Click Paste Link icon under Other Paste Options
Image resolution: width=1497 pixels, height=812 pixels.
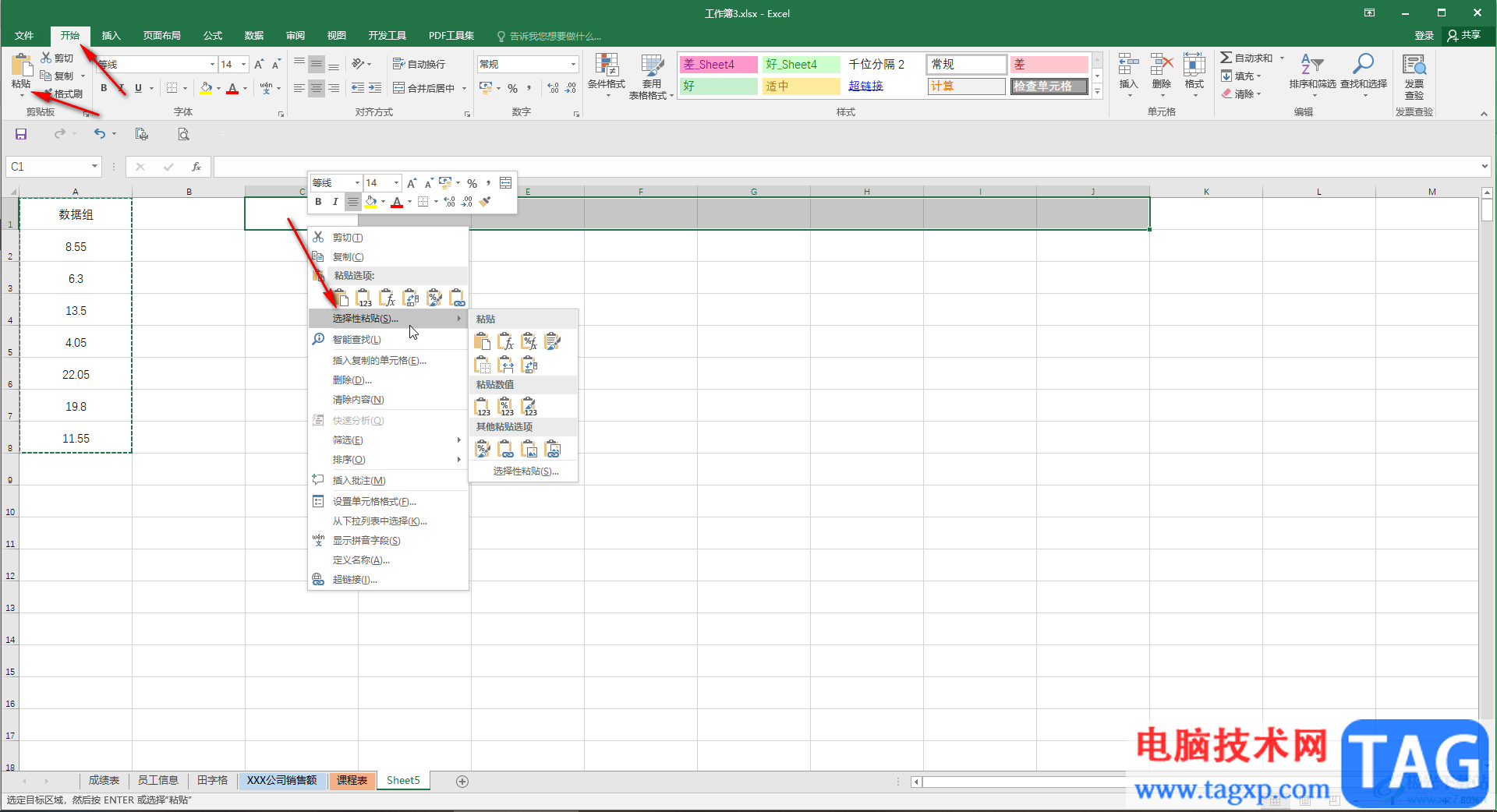[506, 449]
